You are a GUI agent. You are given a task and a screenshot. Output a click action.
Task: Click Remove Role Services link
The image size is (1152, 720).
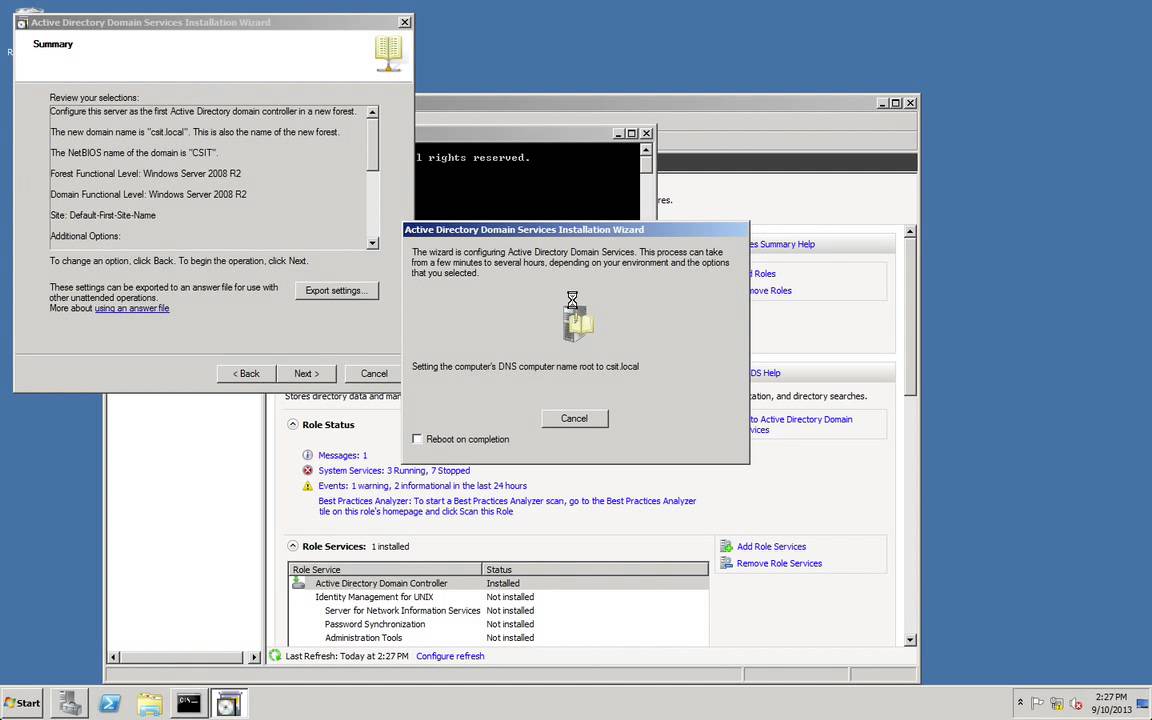pyautogui.click(x=780, y=564)
